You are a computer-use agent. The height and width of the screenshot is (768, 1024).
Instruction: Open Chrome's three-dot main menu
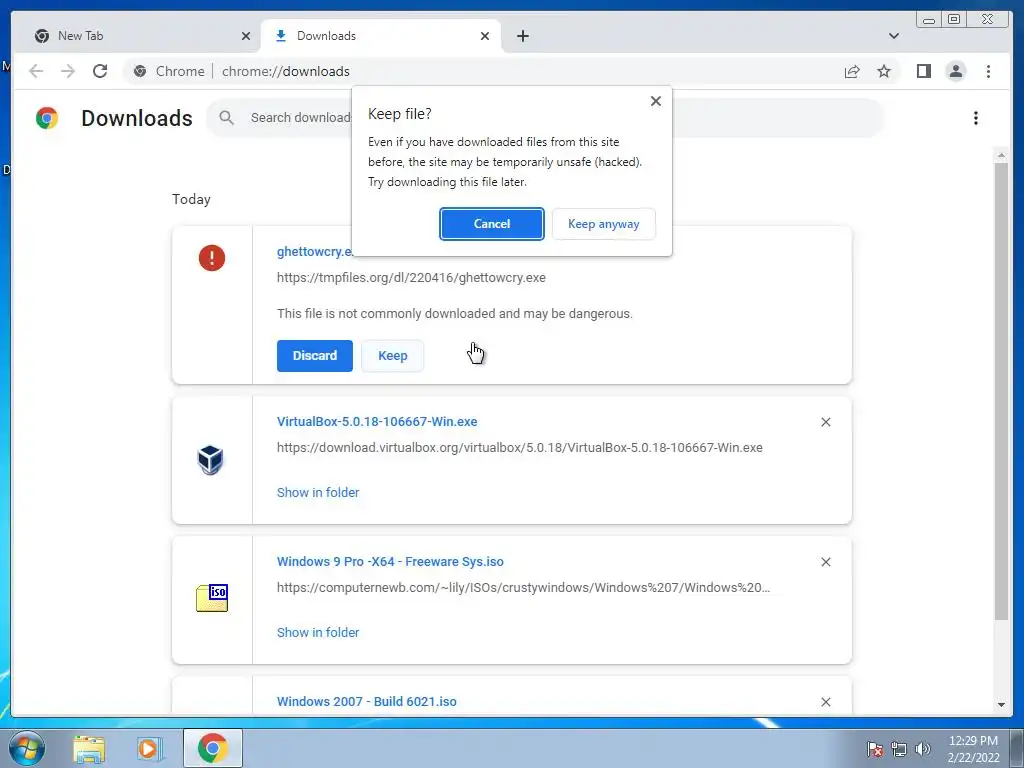click(988, 71)
